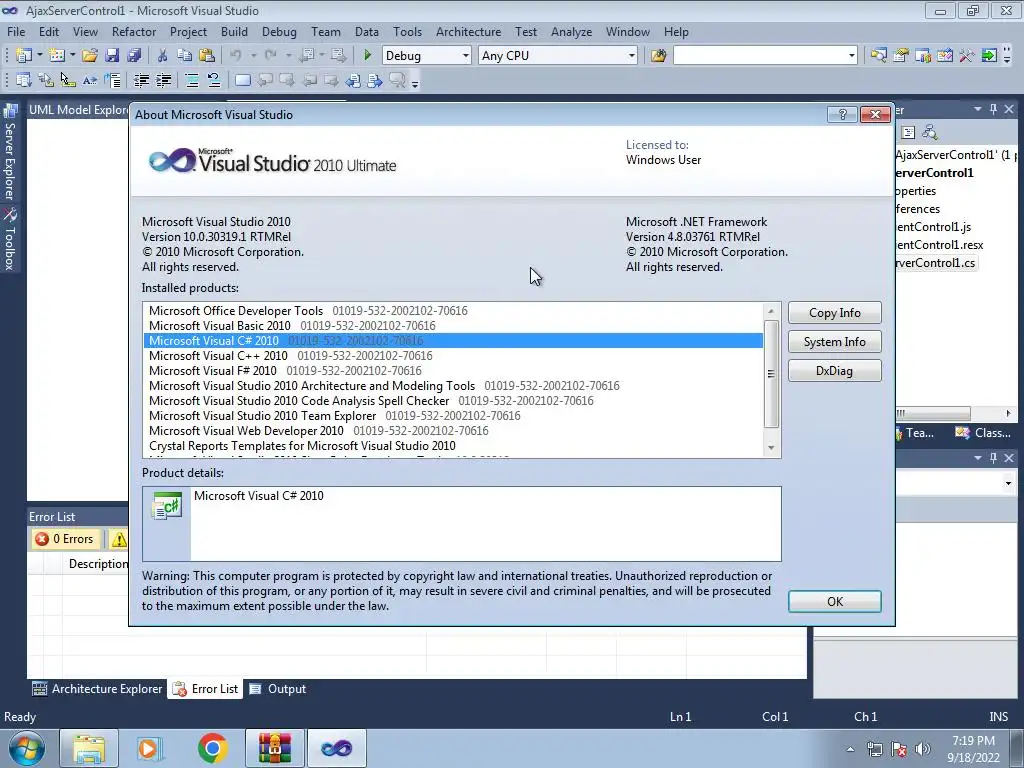Screen dimensions: 1024x768
Task: Click the WinRAR taskbar icon
Action: click(274, 748)
